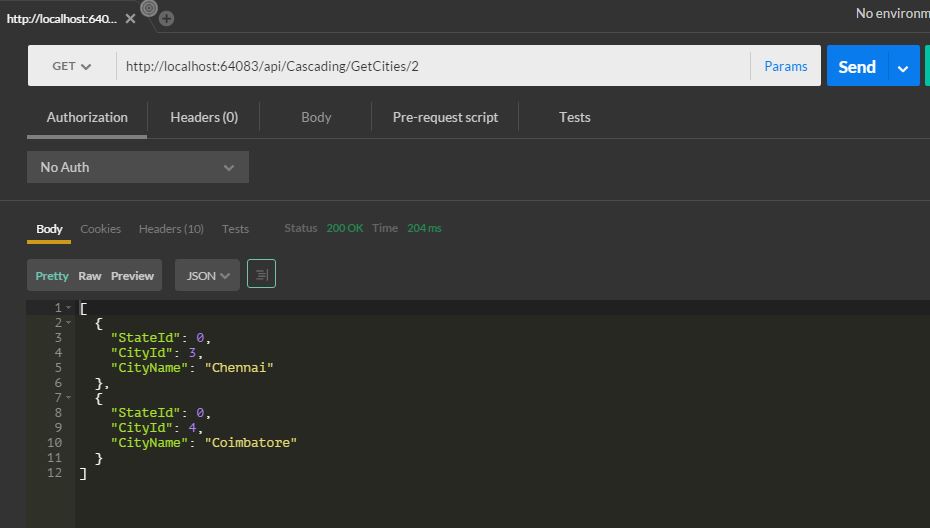The height and width of the screenshot is (528, 930).
Task: Close the localhost request tab
Action: (x=130, y=19)
